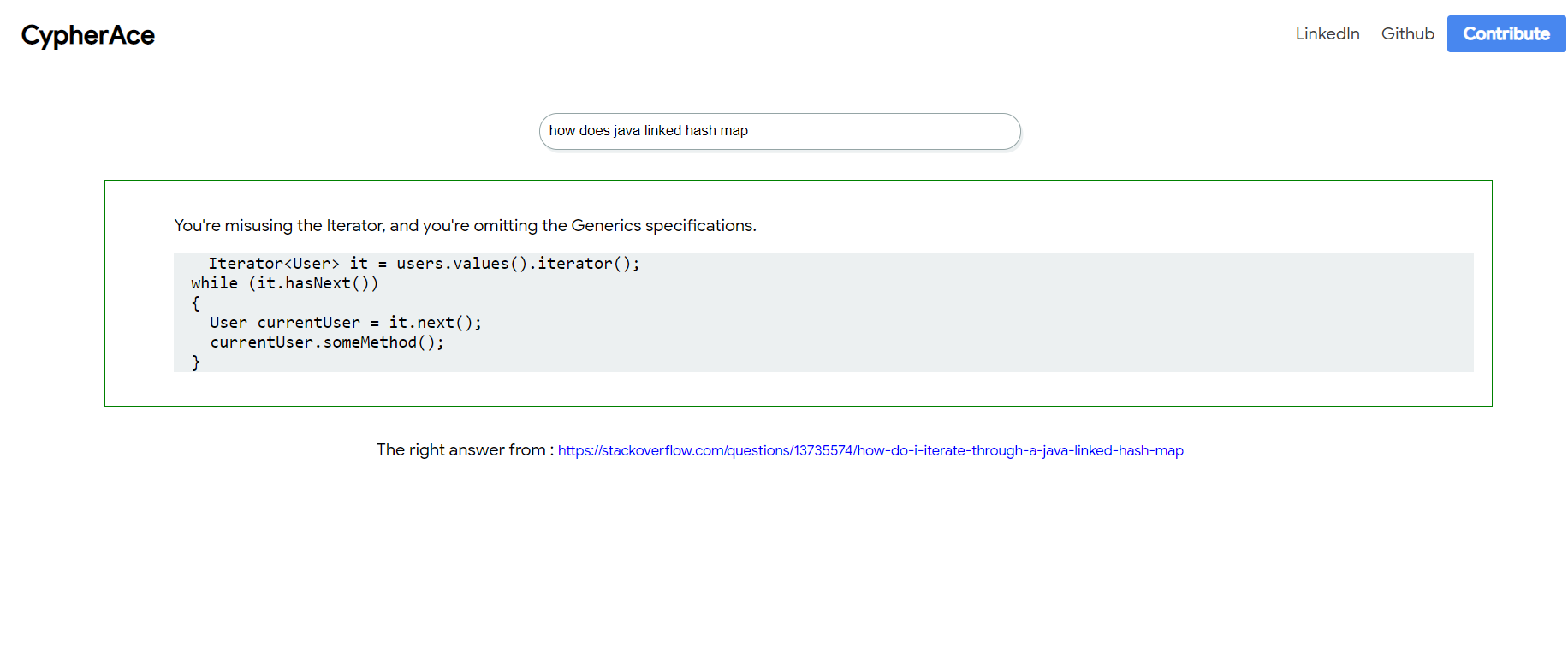1568x654 pixels.
Task: Open the Github link in header
Action: (x=1407, y=33)
